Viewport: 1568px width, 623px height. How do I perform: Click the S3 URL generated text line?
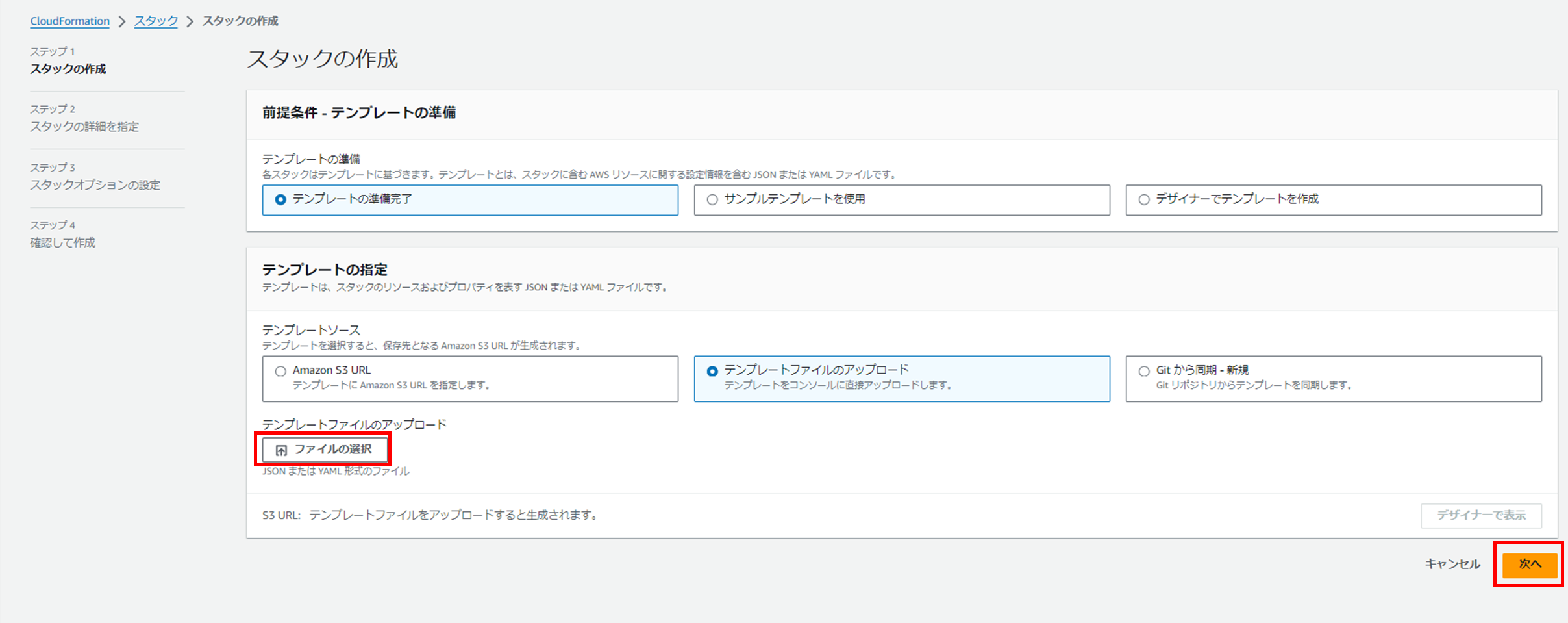(x=430, y=515)
